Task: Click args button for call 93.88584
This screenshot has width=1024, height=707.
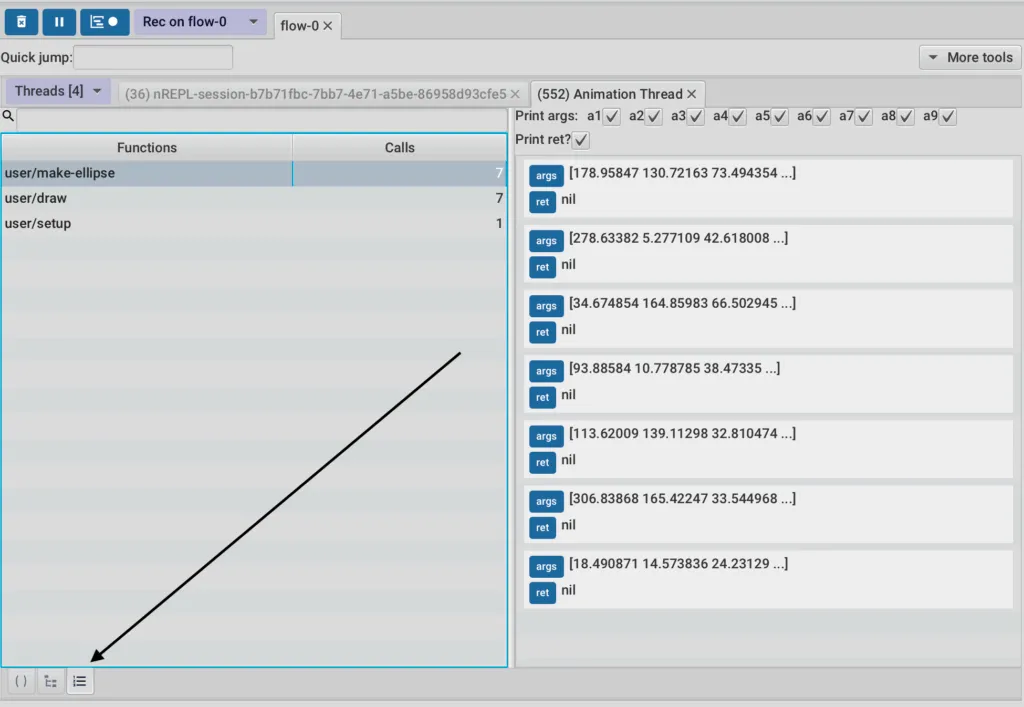Action: 546,371
